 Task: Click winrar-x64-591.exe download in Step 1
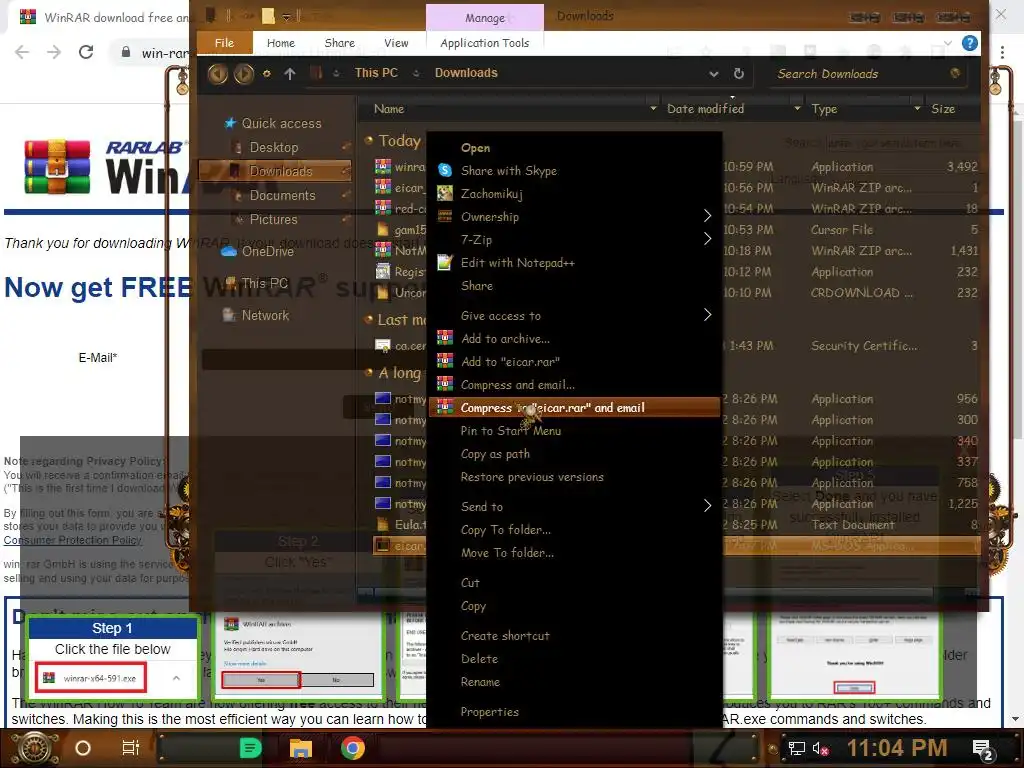tap(91, 678)
